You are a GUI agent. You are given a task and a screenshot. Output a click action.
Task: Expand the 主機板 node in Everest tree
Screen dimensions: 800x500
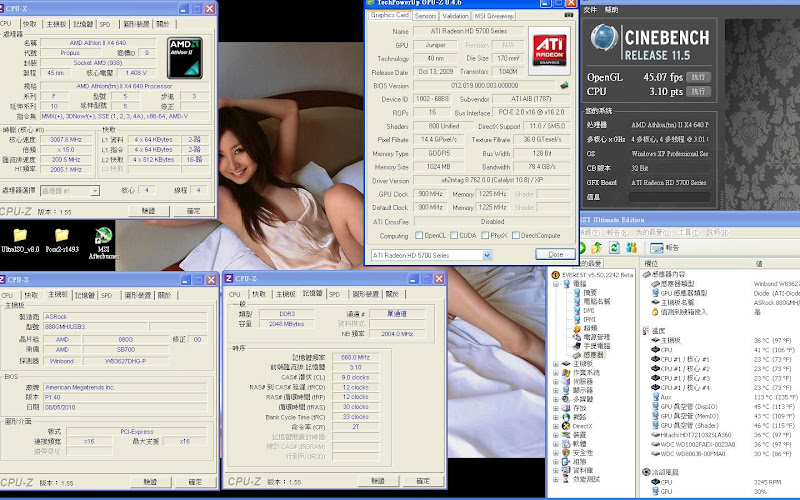(x=556, y=364)
